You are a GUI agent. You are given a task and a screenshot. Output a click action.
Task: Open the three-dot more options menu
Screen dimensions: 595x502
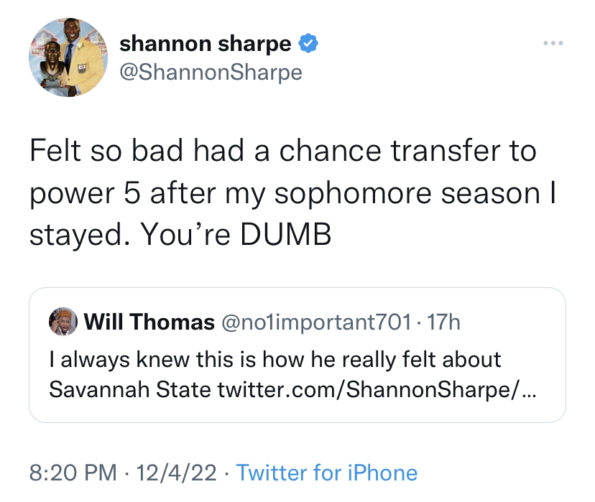[x=553, y=43]
